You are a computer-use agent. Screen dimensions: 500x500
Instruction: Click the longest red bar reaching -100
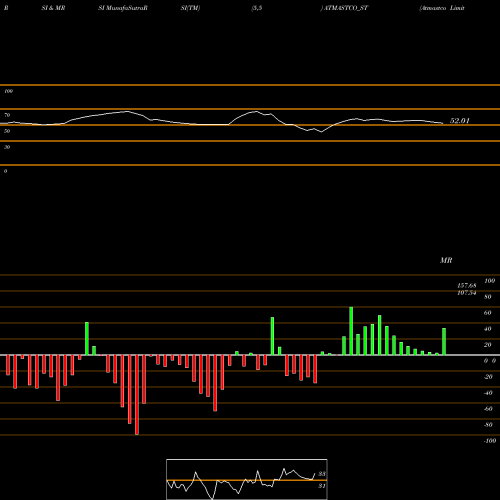click(x=137, y=395)
